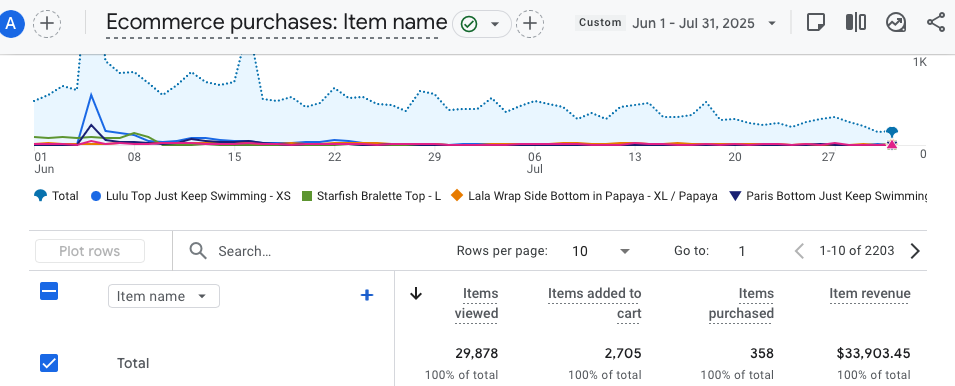
Task: Uncheck the Total row checkbox
Action: click(x=49, y=363)
